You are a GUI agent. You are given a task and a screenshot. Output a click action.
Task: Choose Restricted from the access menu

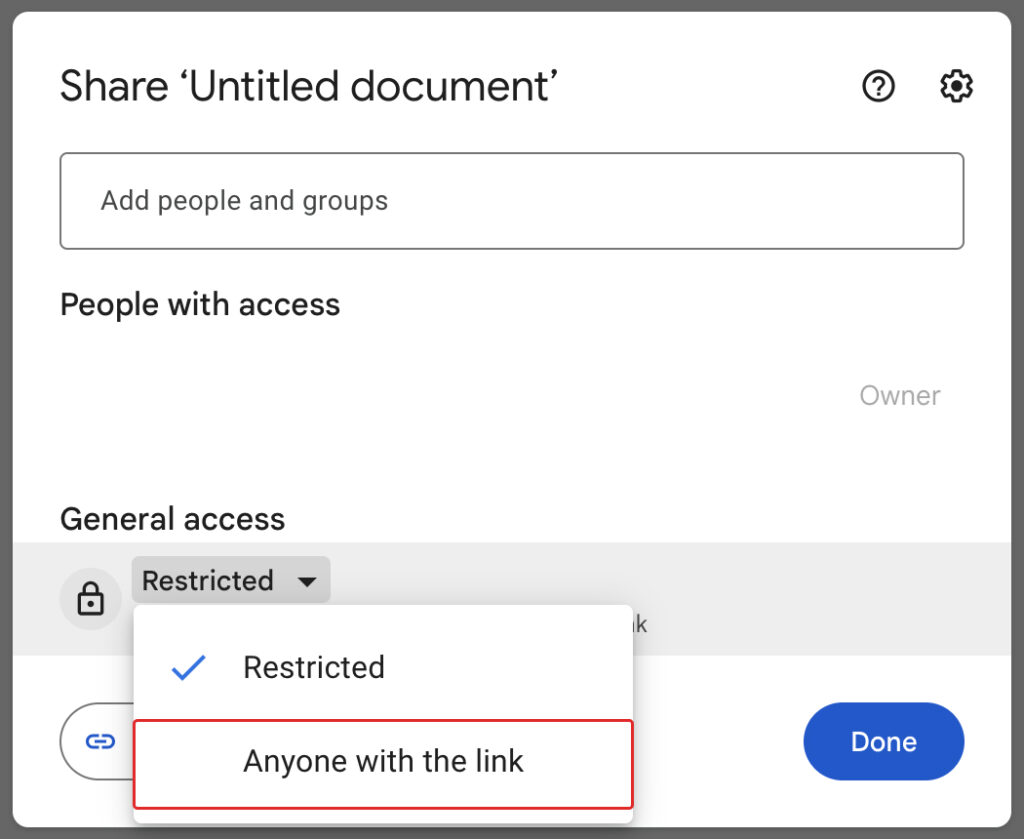click(314, 667)
